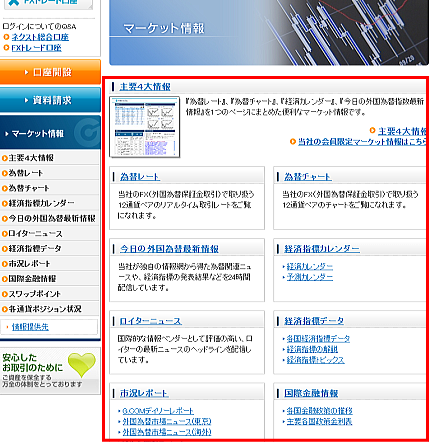
Task: Open the GCOMデイリーレポート sub-link
Action: (158, 411)
